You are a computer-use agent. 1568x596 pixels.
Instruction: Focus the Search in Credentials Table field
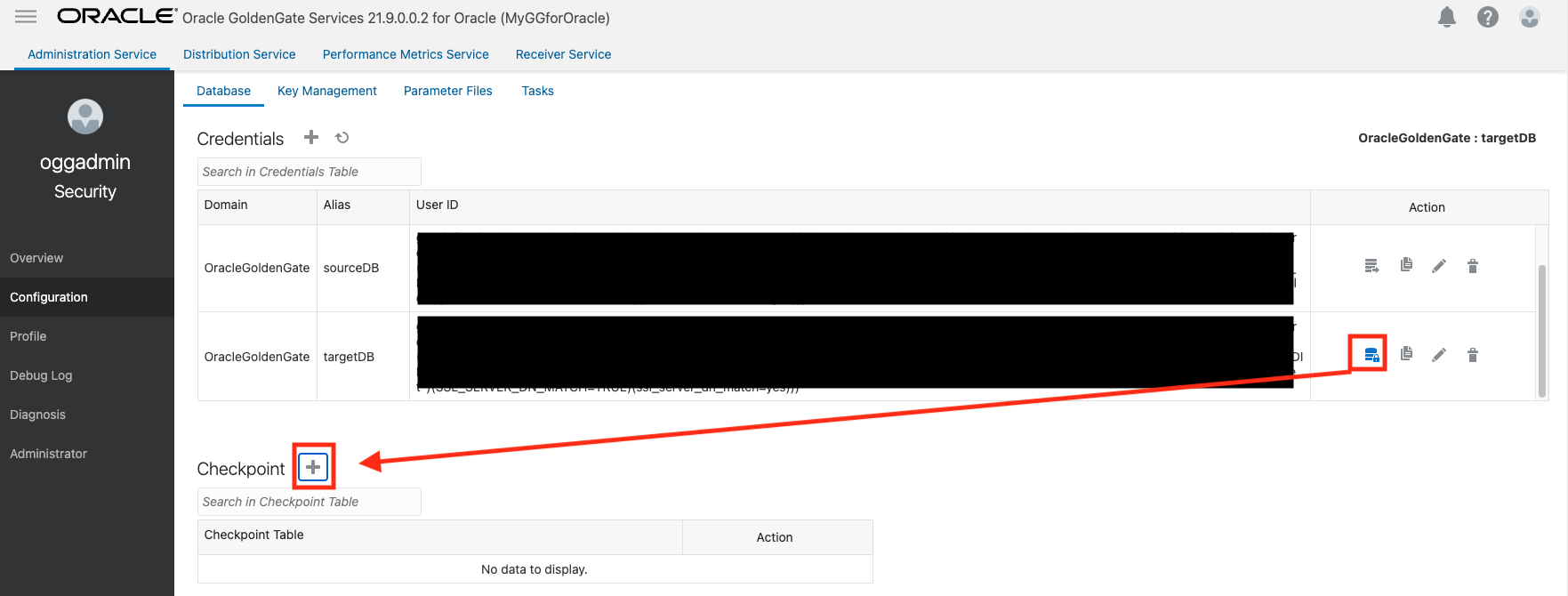click(310, 172)
